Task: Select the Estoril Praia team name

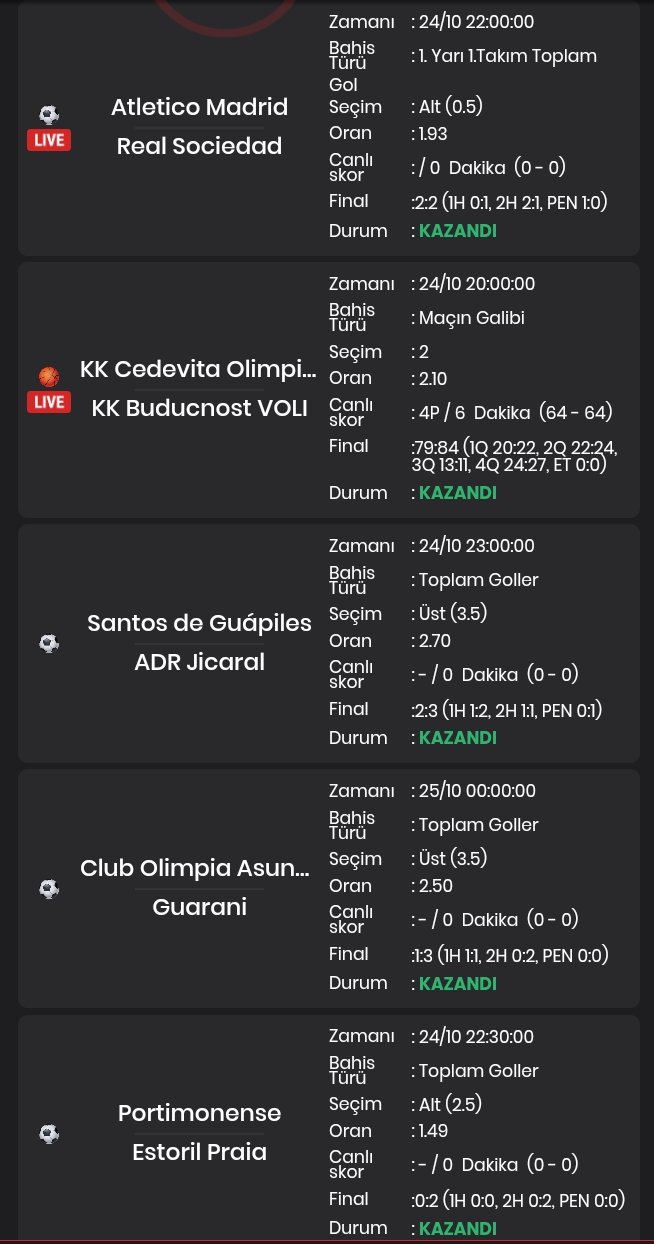Action: (x=199, y=1152)
